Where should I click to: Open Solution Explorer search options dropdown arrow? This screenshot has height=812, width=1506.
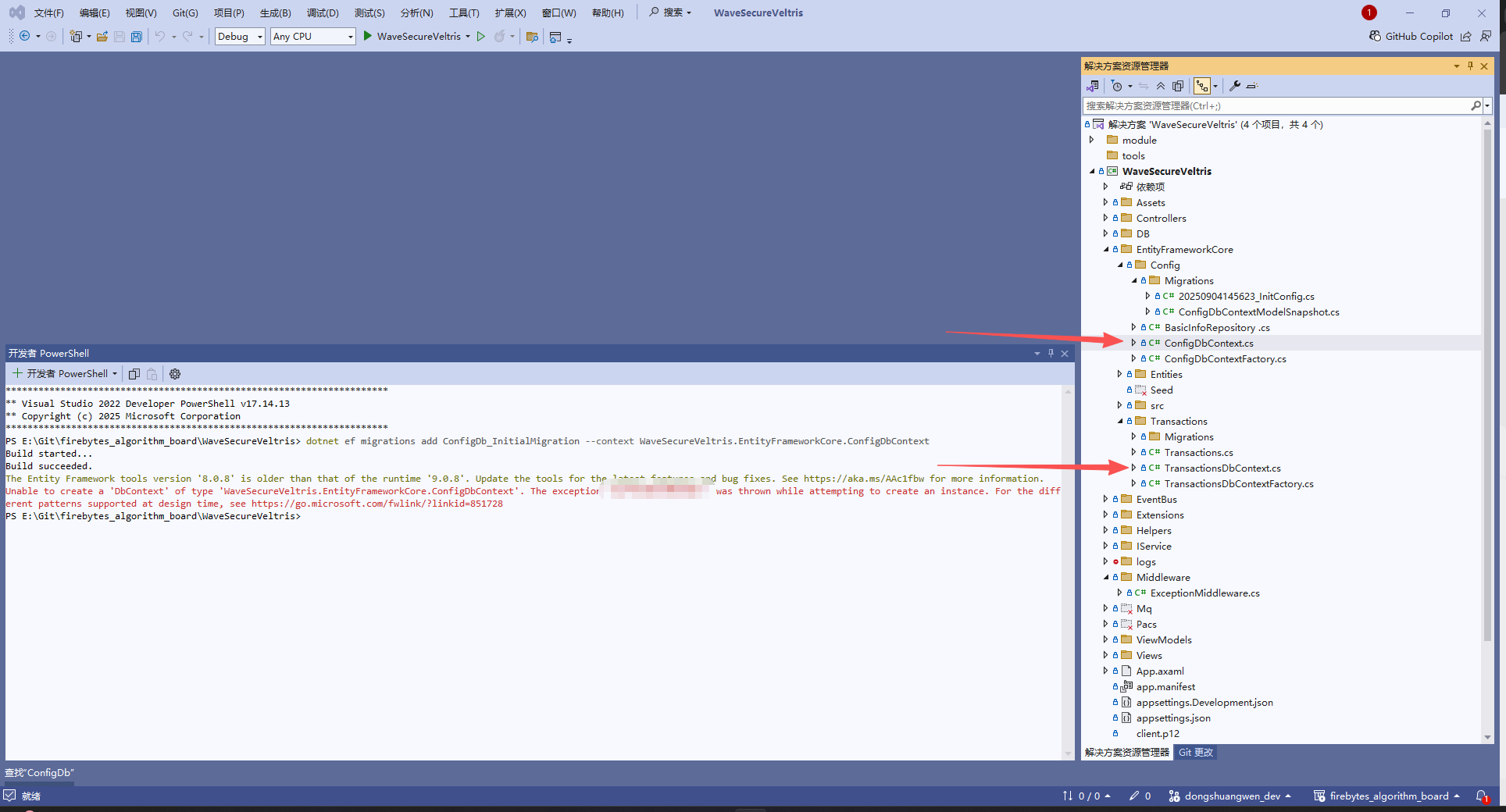[x=1488, y=105]
